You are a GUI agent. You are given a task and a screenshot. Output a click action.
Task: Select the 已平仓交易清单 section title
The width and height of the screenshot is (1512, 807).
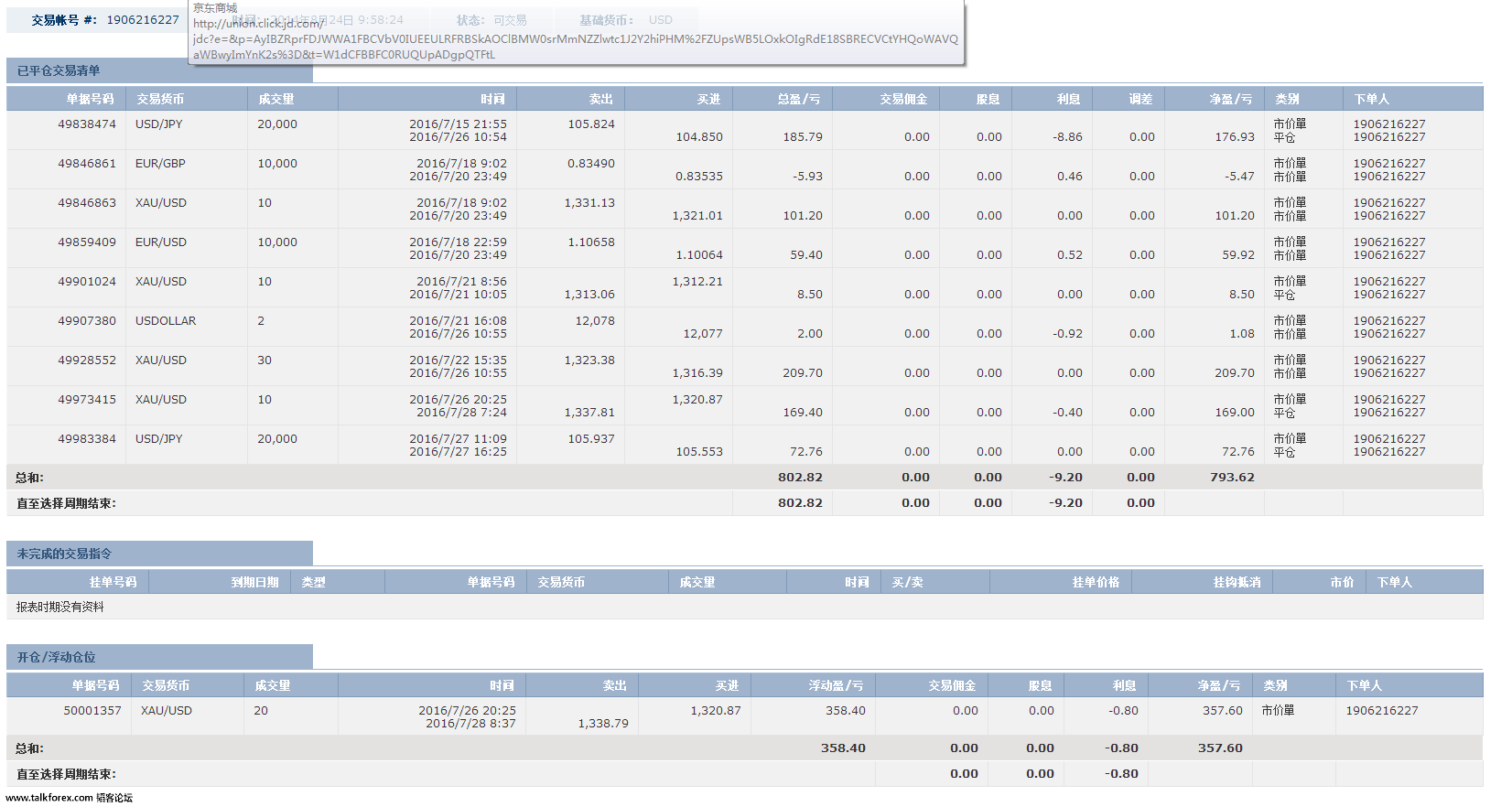(59, 70)
